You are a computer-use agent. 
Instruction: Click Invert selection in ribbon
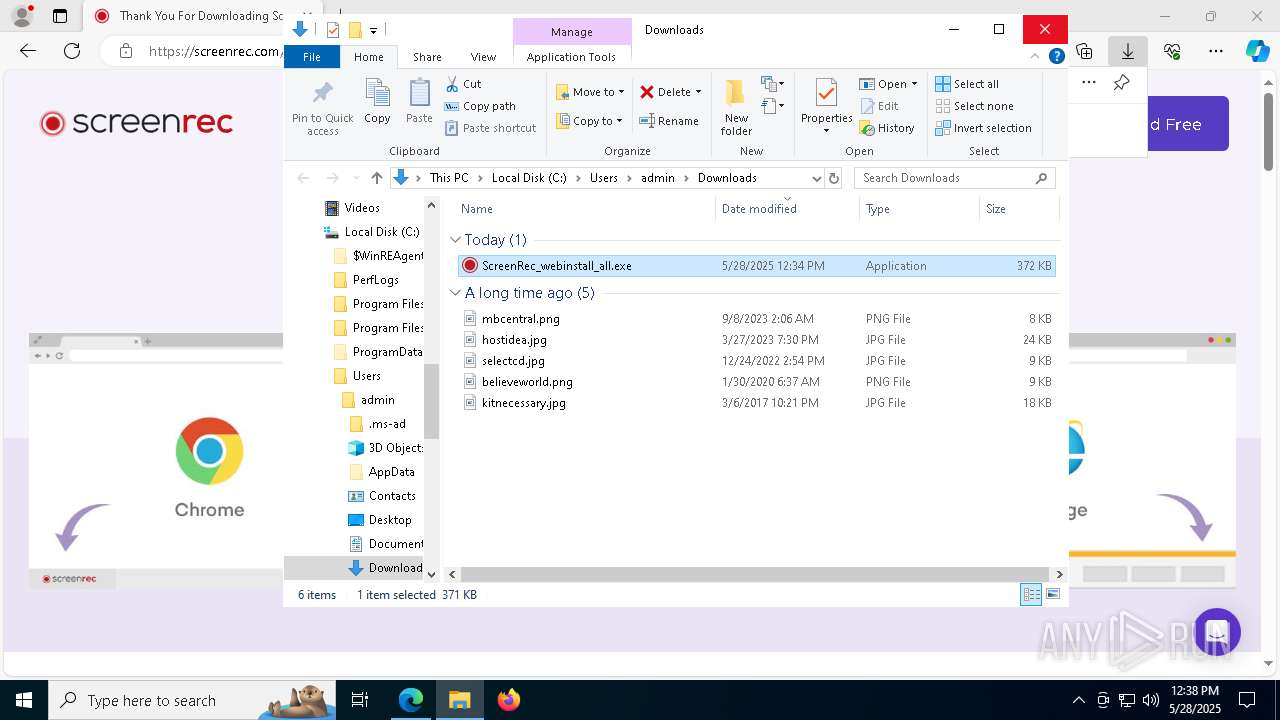[x=983, y=128]
